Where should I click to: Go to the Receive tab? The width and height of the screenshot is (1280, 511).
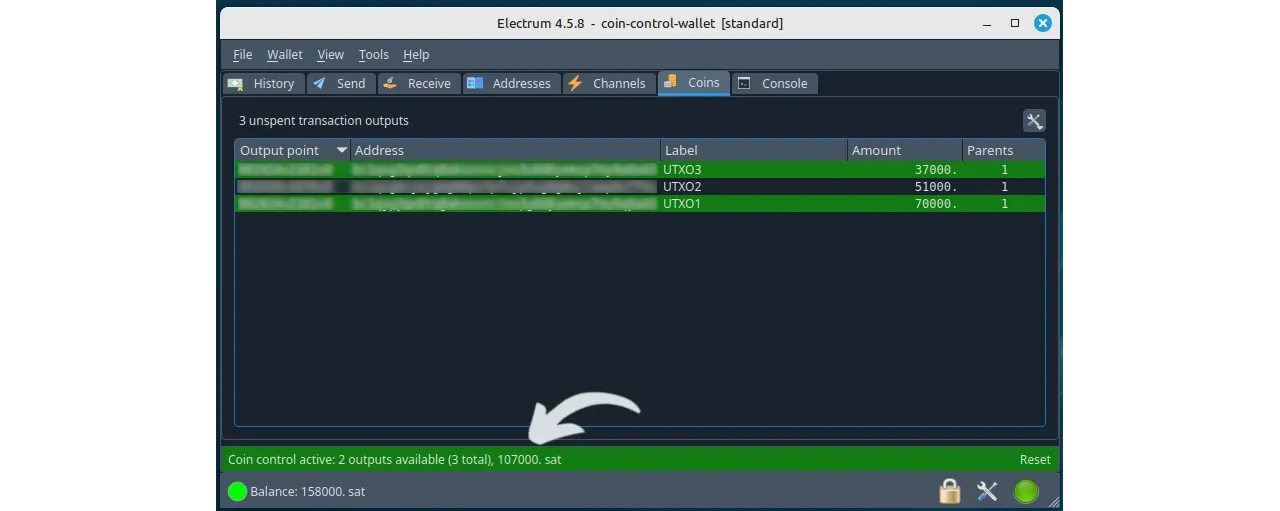pyautogui.click(x=418, y=84)
